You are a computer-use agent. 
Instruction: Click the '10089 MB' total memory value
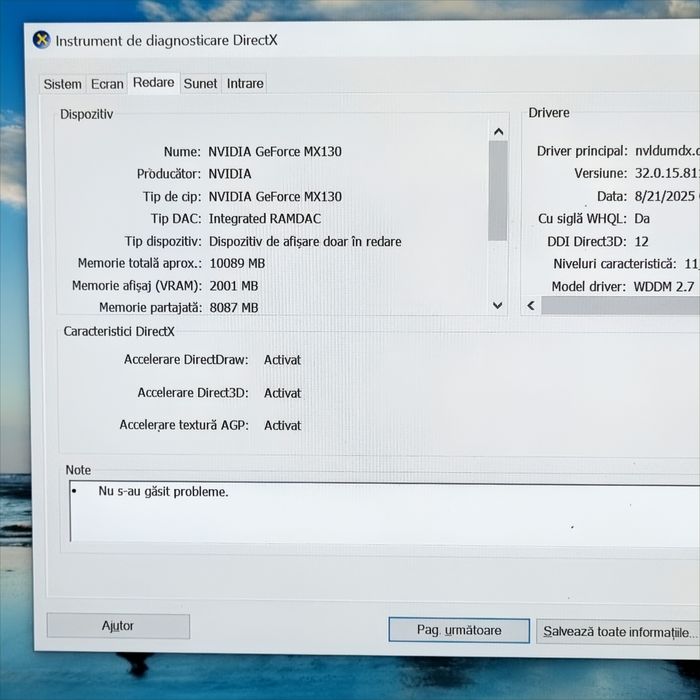point(237,263)
